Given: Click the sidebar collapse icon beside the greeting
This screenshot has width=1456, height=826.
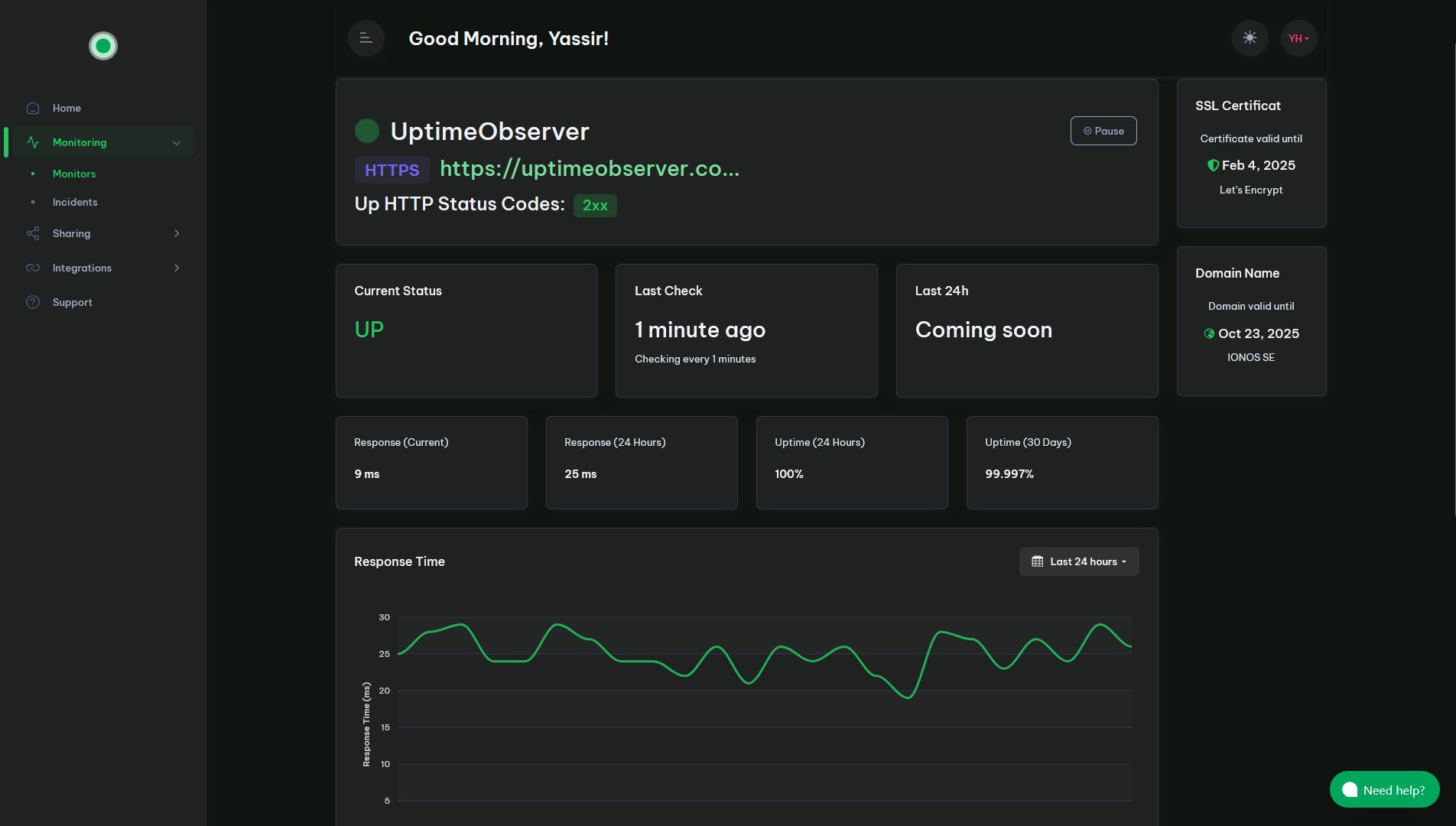Looking at the screenshot, I should pyautogui.click(x=366, y=37).
